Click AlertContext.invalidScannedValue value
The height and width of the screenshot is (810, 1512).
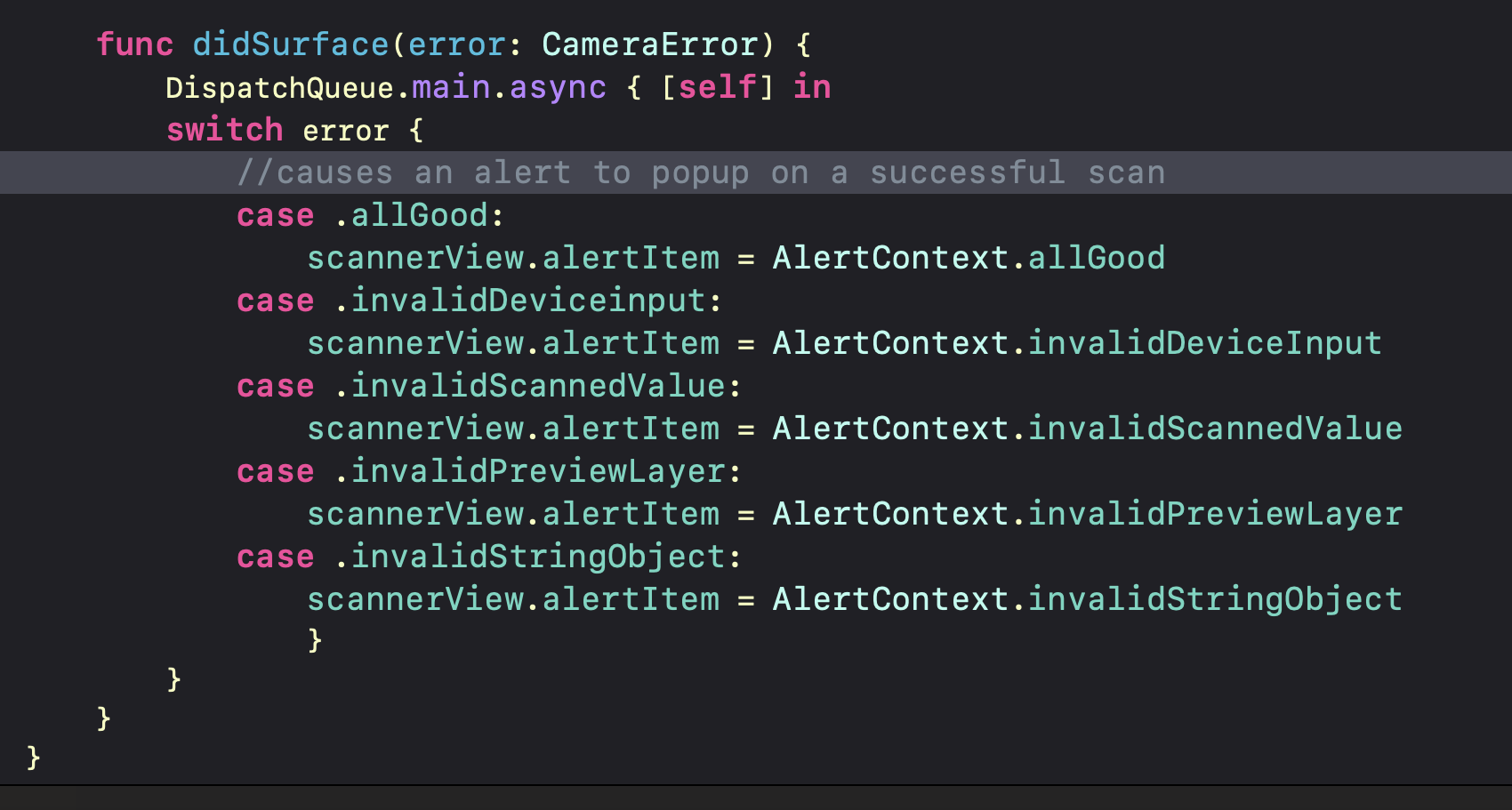(x=1088, y=429)
